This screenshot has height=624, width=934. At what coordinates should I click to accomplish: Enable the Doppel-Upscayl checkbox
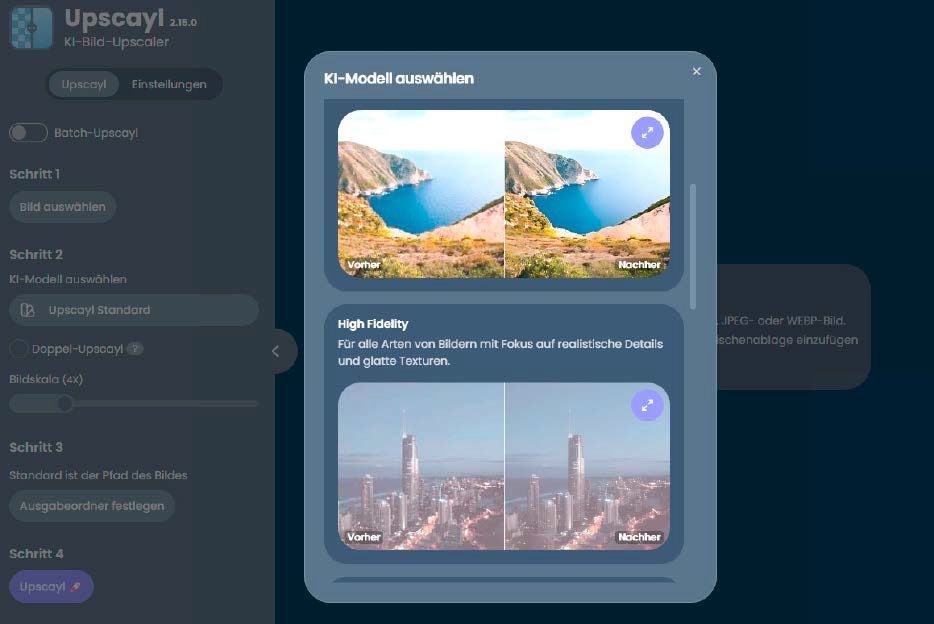(x=19, y=349)
